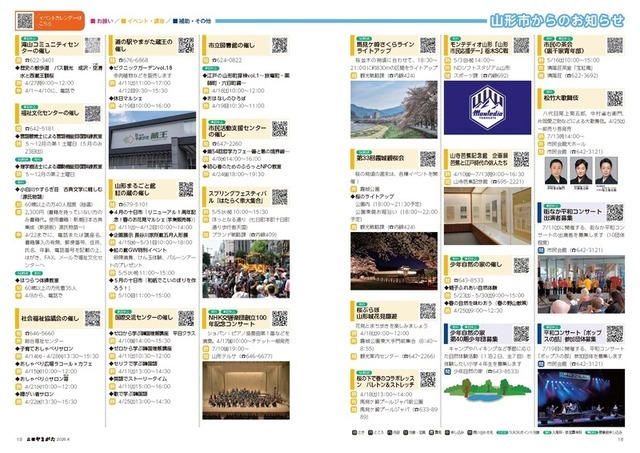640x453 pixels.
Task: Click QR code beside 市民活動支援センターの催し
Action: (280, 129)
